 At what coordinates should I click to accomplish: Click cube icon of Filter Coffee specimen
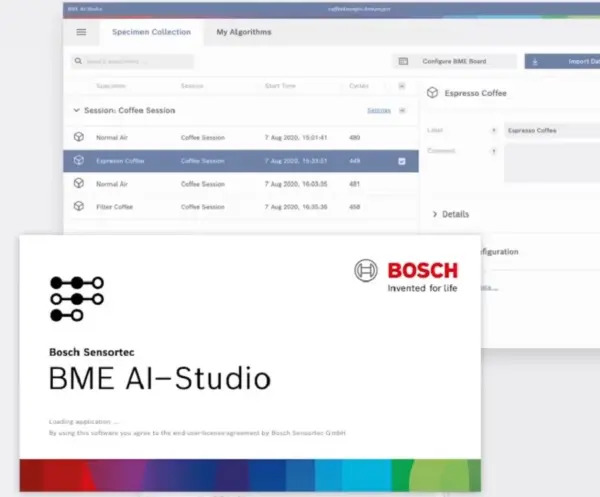click(x=79, y=207)
